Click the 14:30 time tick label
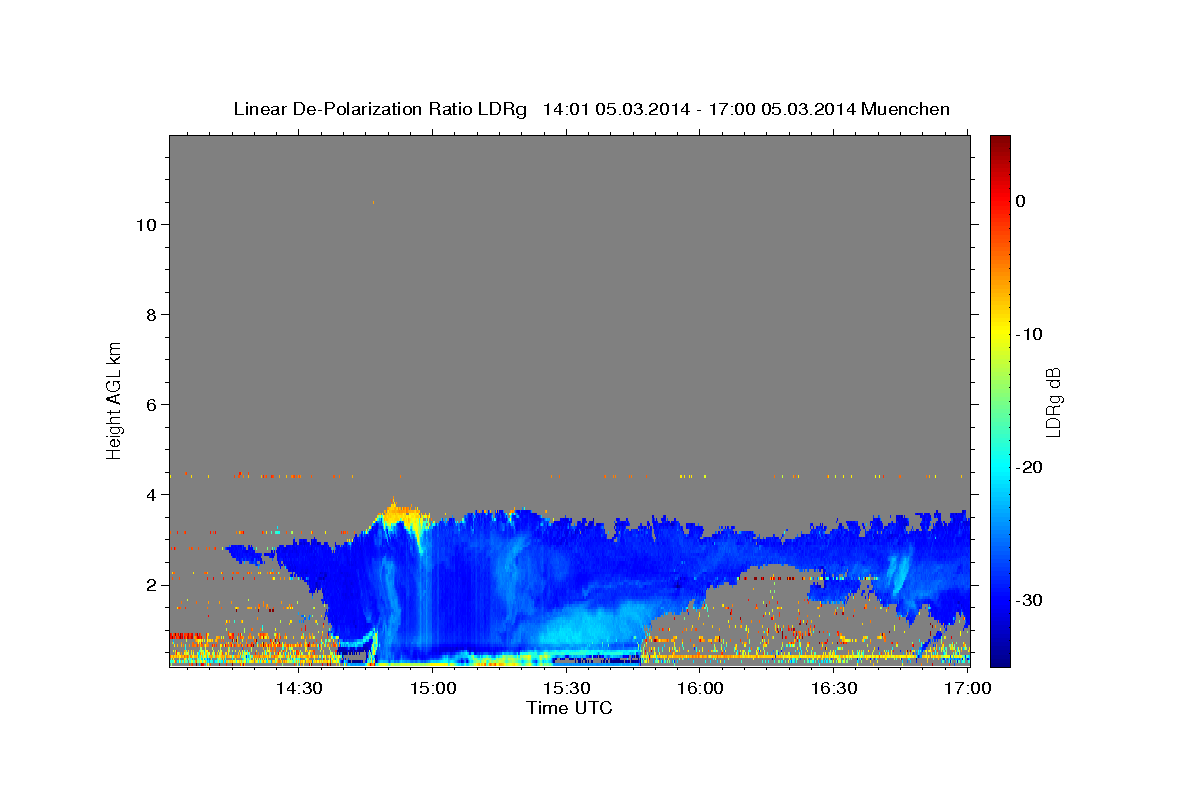 pyautogui.click(x=299, y=688)
